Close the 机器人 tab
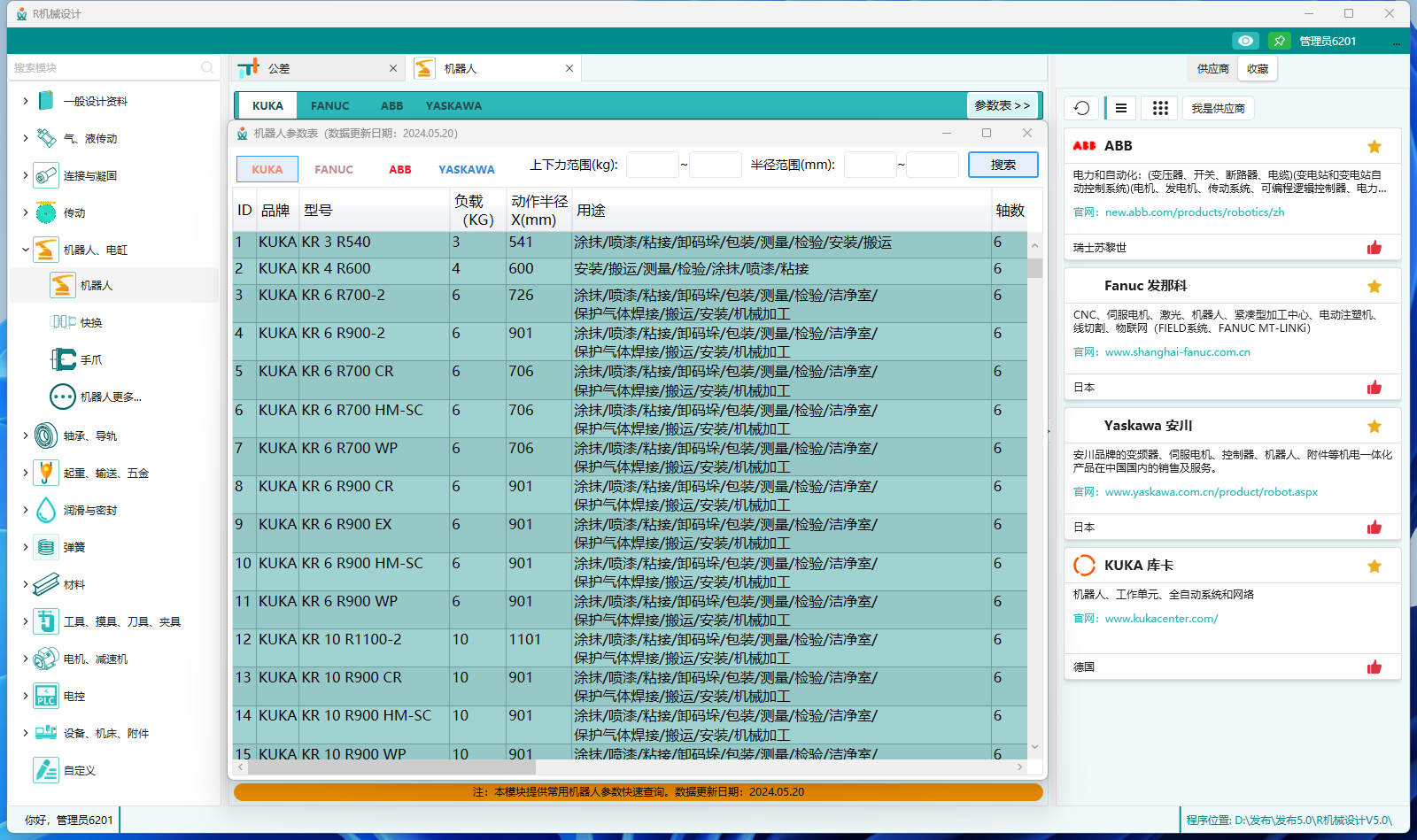Viewport: 1417px width, 840px height. coord(569,68)
